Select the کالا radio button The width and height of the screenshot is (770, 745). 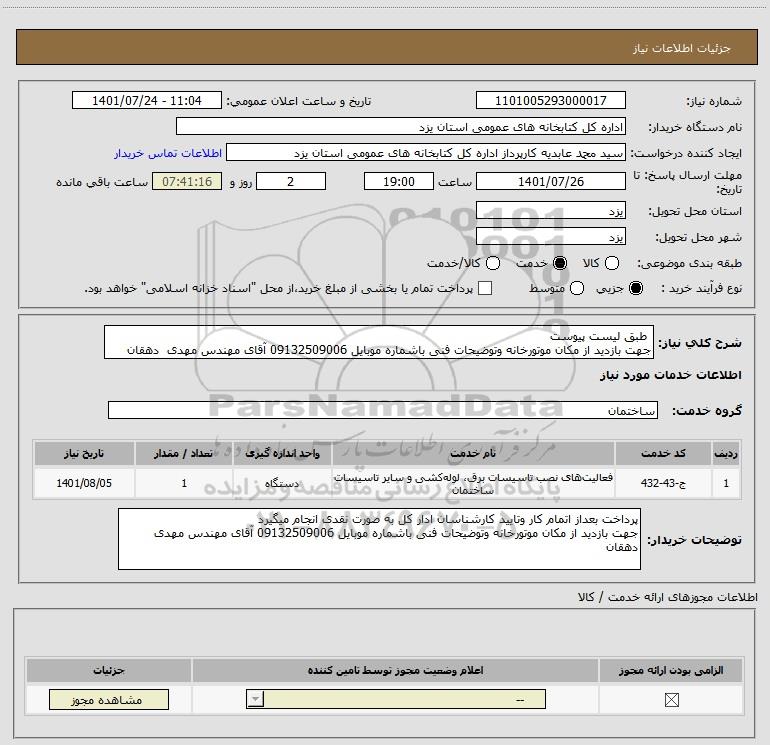pos(611,263)
